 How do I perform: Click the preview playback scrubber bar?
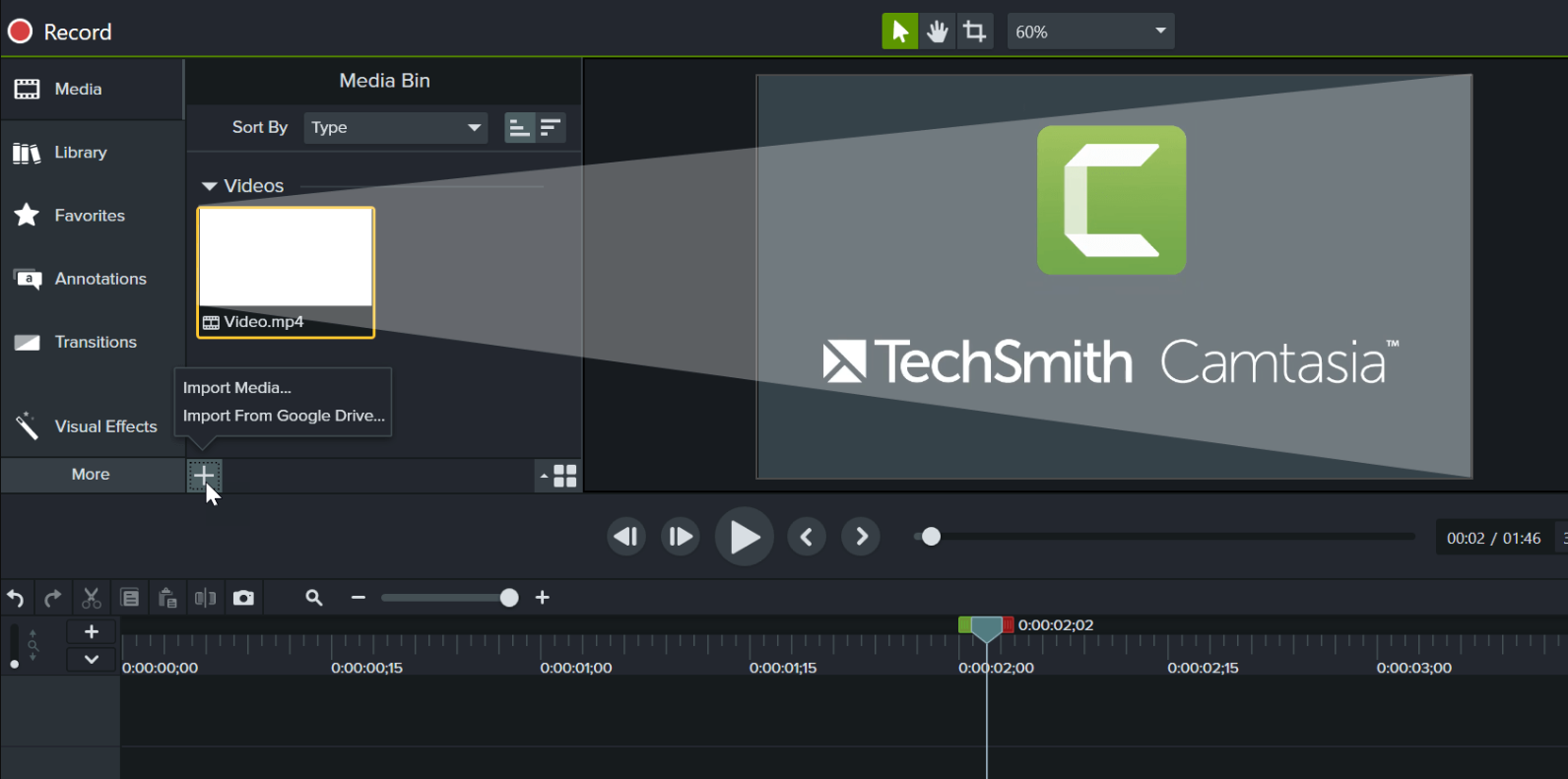pos(1164,537)
